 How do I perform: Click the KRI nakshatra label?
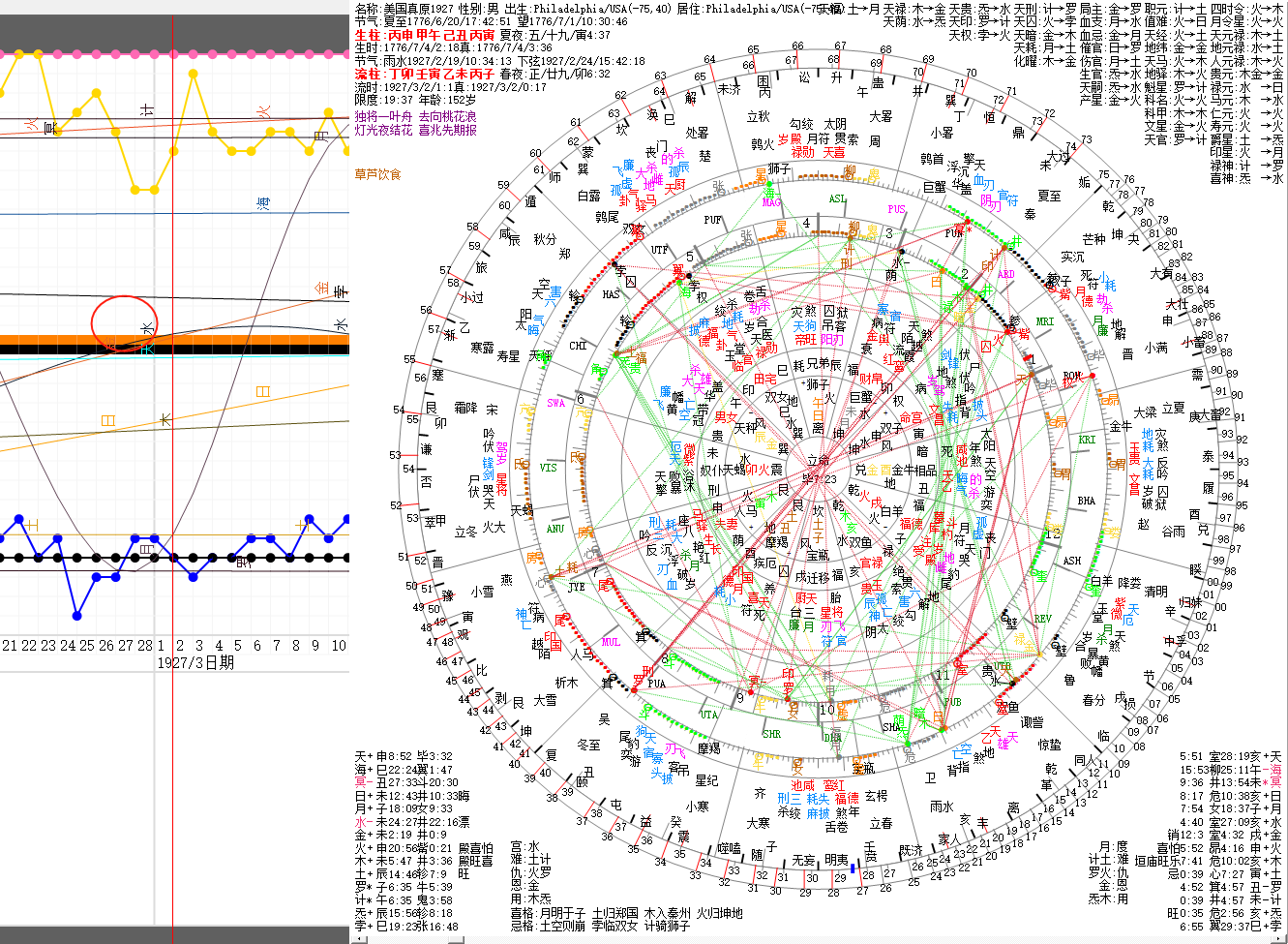[1087, 440]
